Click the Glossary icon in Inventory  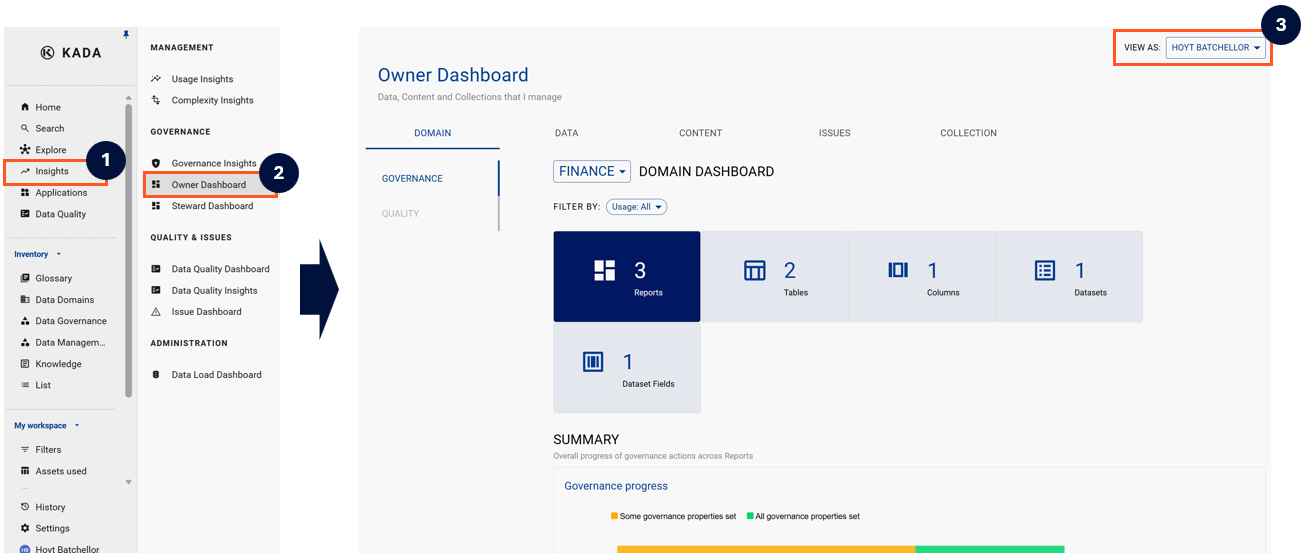(x=25, y=279)
